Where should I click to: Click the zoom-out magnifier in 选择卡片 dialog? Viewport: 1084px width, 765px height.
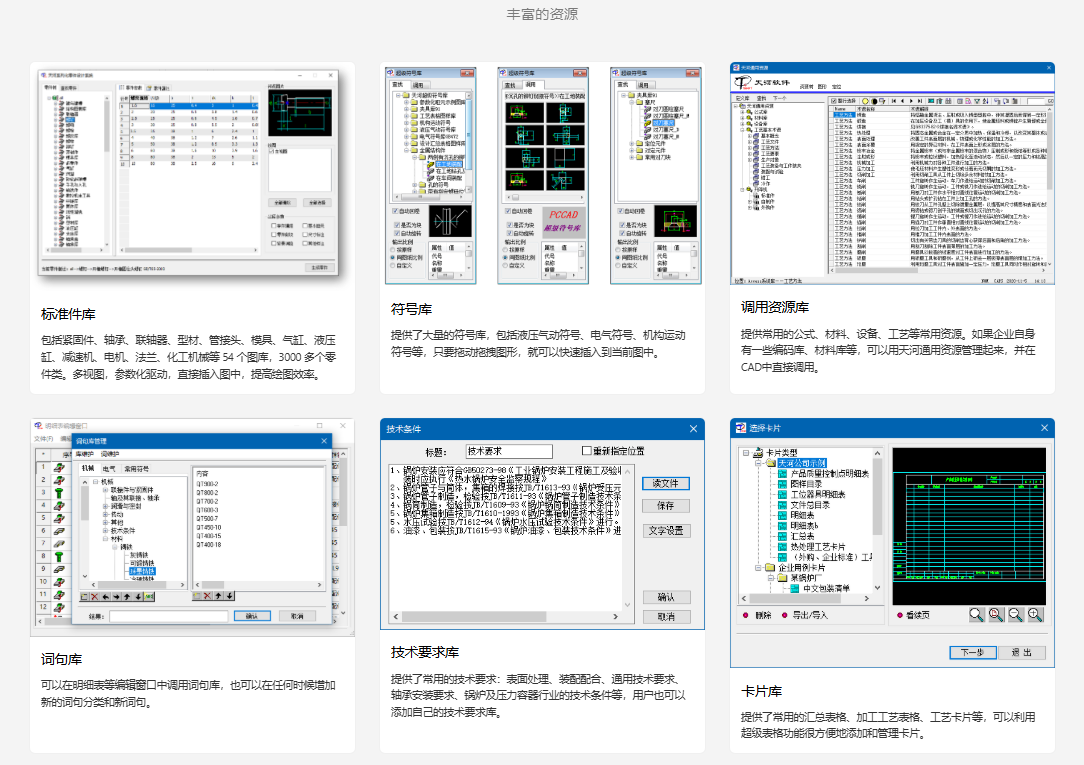1016,614
